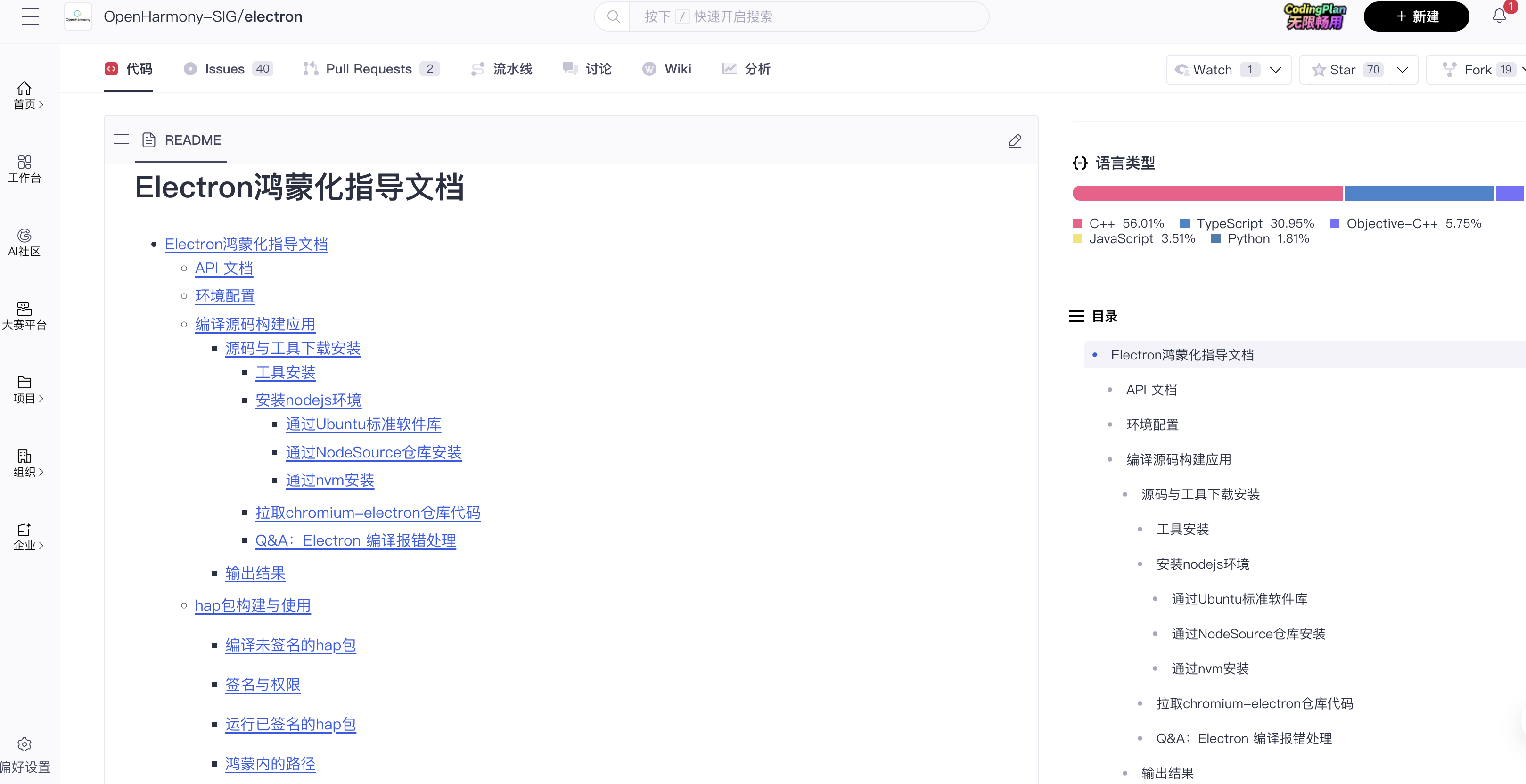This screenshot has height=784, width=1526.
Task: Open the 输出结果 link in README
Action: point(255,573)
